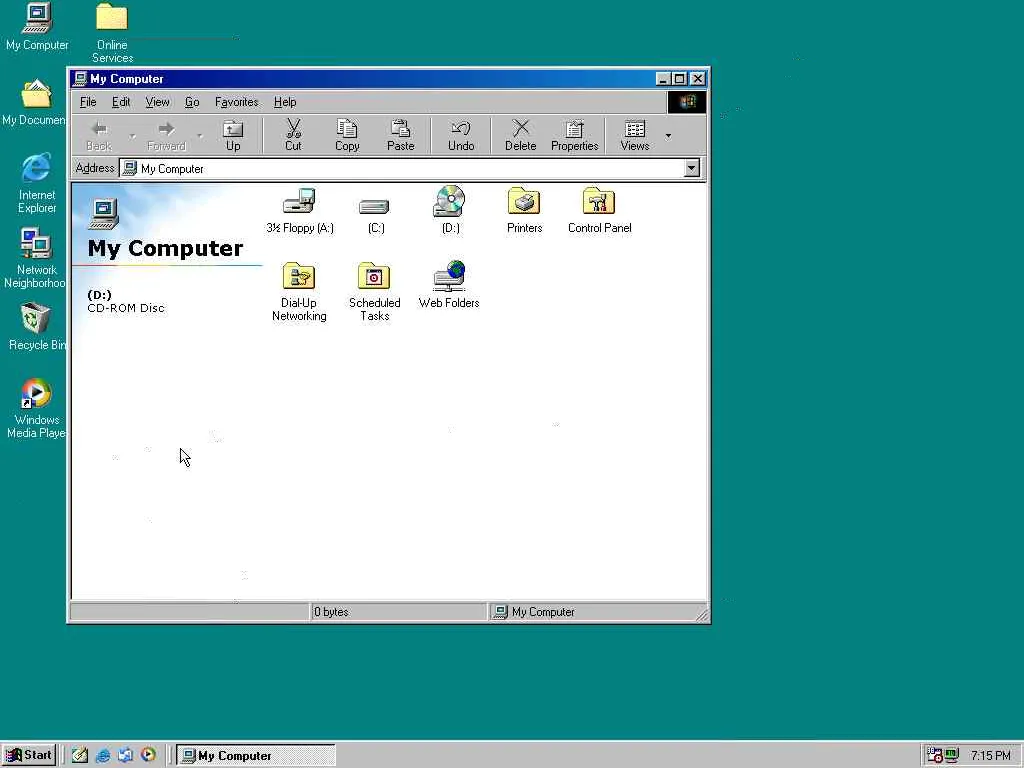The height and width of the screenshot is (768, 1024).
Task: Launch Outlook Express from quick launch
Action: click(x=125, y=756)
